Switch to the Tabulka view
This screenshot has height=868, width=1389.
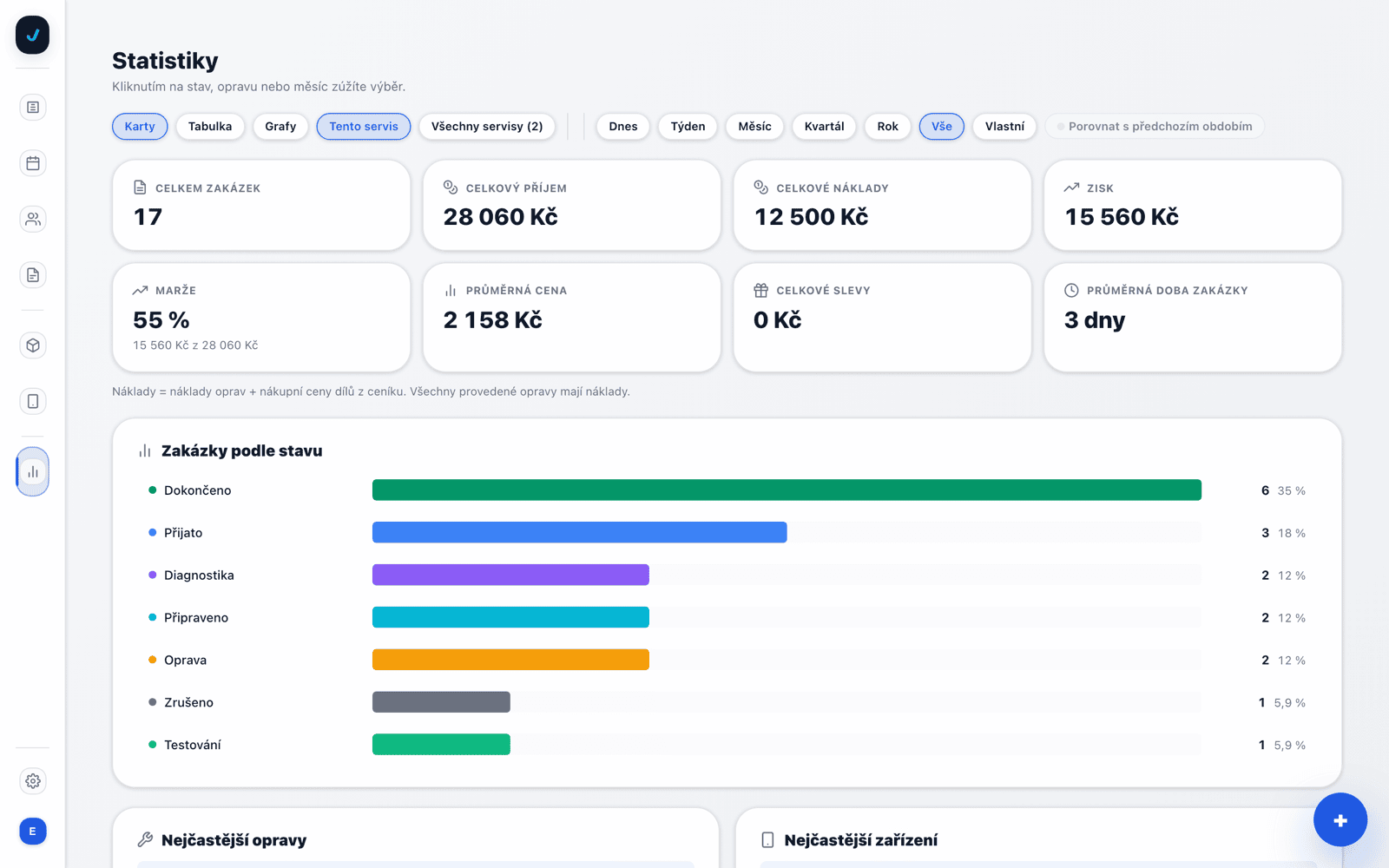click(210, 127)
